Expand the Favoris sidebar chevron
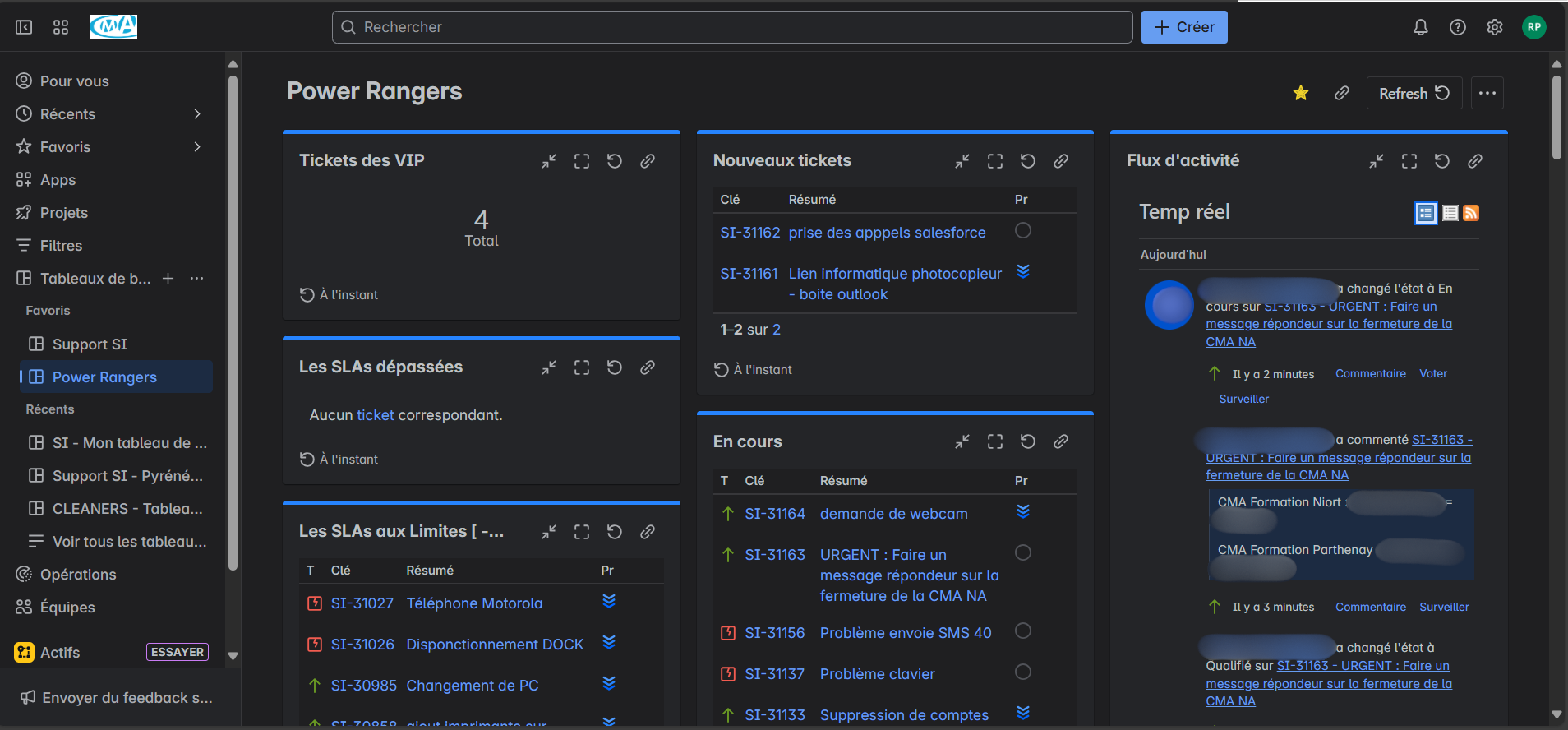 point(197,146)
